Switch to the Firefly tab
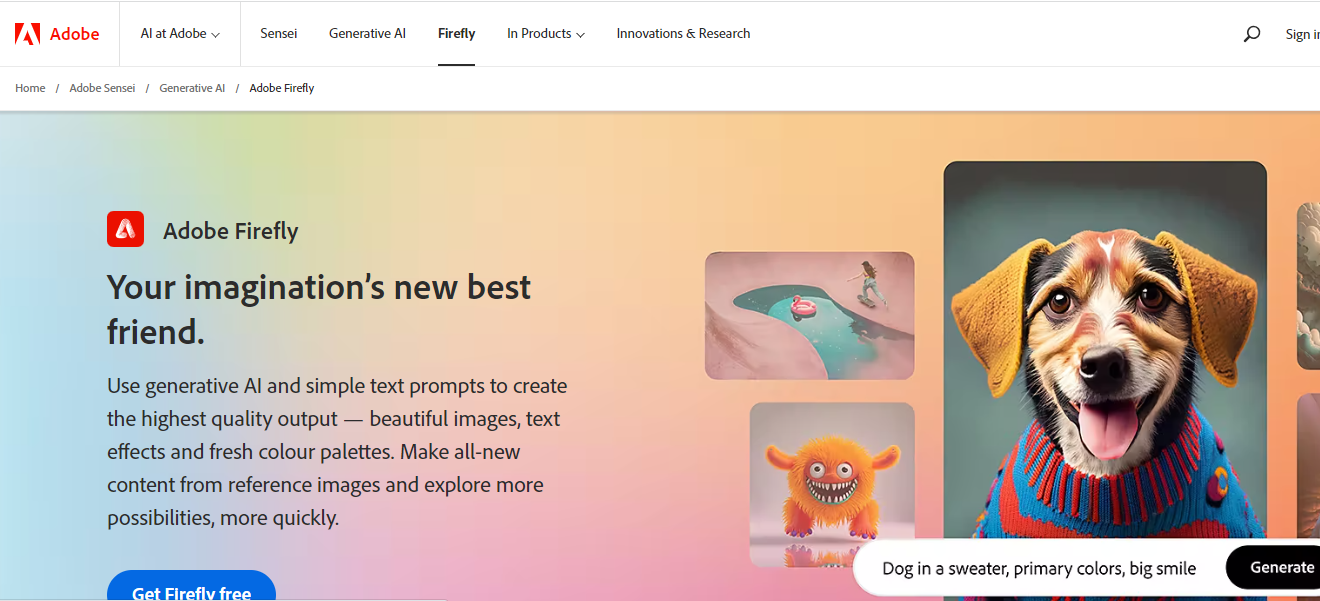The height and width of the screenshot is (601, 1320). tap(456, 34)
